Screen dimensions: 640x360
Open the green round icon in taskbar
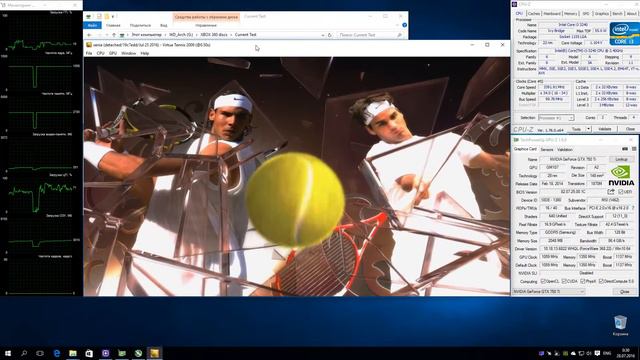(x=138, y=353)
